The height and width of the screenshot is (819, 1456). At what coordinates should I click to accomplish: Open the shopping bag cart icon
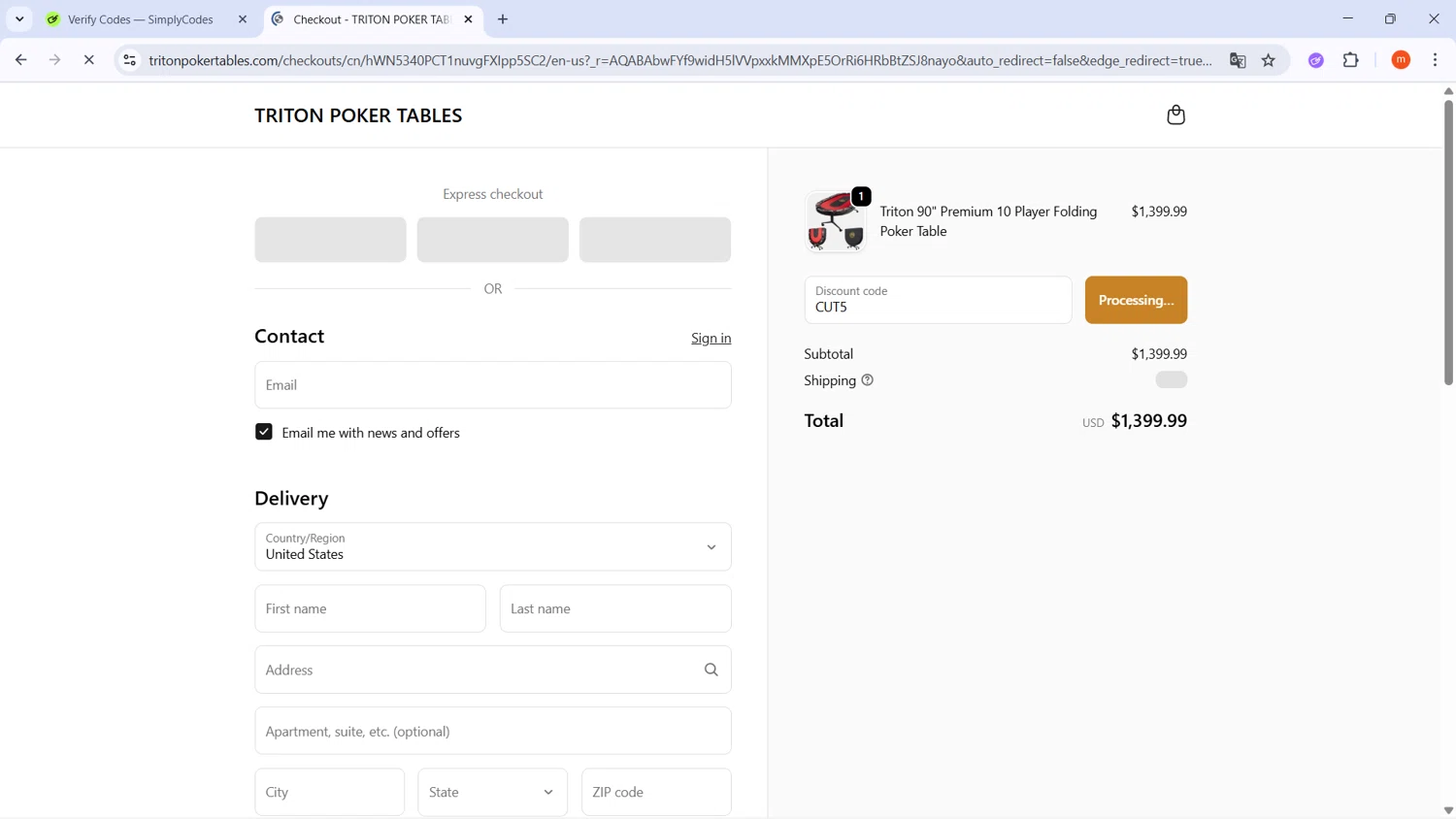[1175, 115]
